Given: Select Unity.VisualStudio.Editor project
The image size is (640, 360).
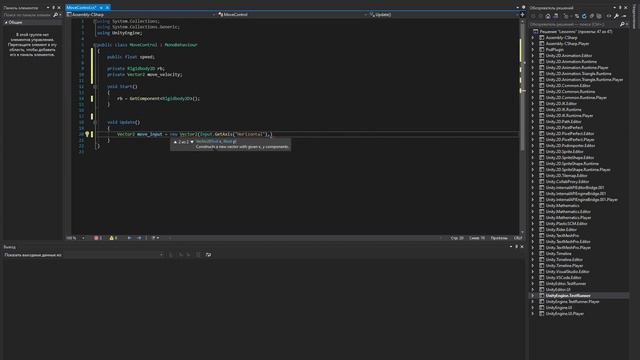Looking at the screenshot, I should click(568, 271).
